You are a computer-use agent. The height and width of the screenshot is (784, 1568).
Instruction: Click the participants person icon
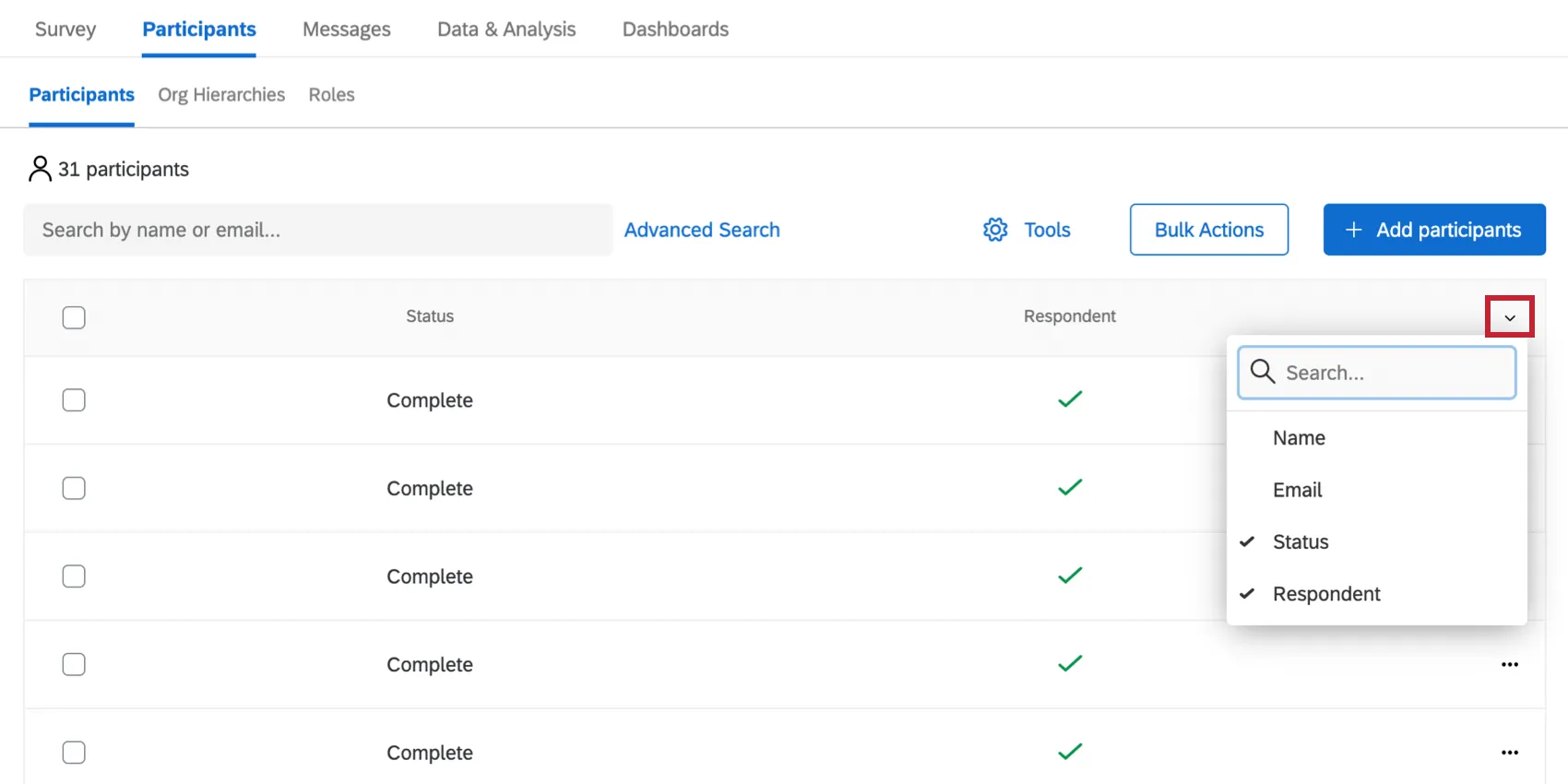(40, 169)
